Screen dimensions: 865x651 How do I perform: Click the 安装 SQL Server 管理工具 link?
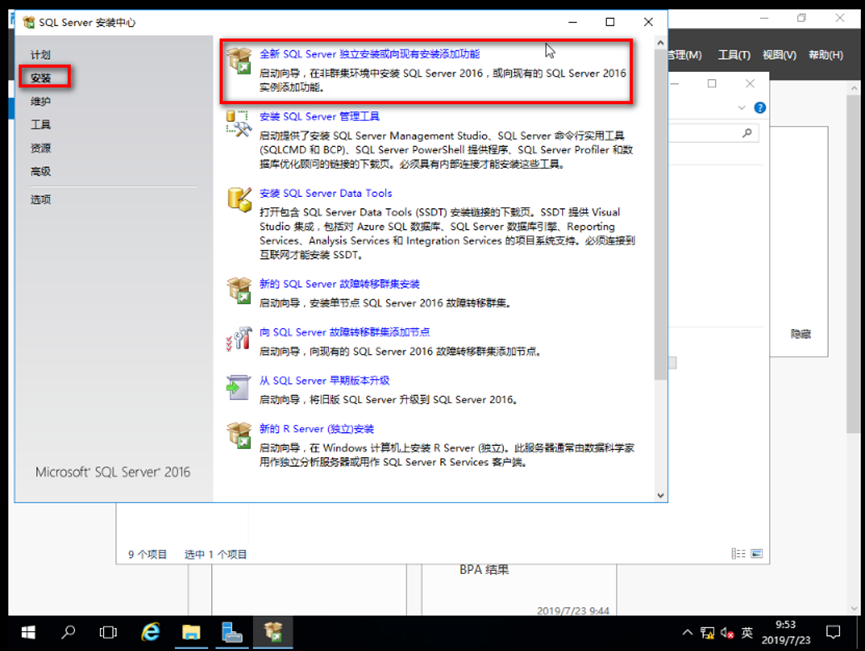click(x=319, y=116)
